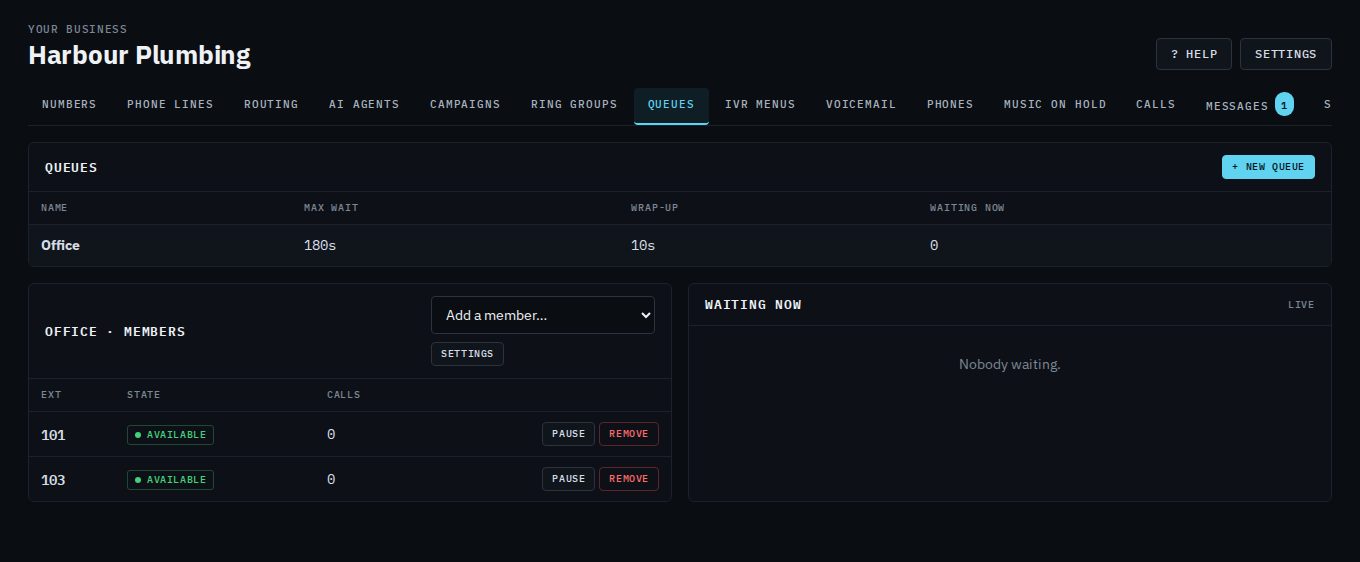
Task: Open the Numbers tab
Action: (x=69, y=105)
